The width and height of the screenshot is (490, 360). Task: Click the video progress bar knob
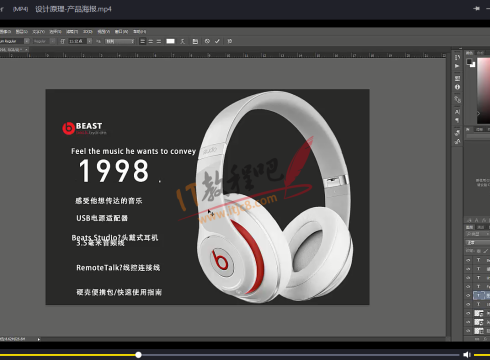click(x=138, y=355)
